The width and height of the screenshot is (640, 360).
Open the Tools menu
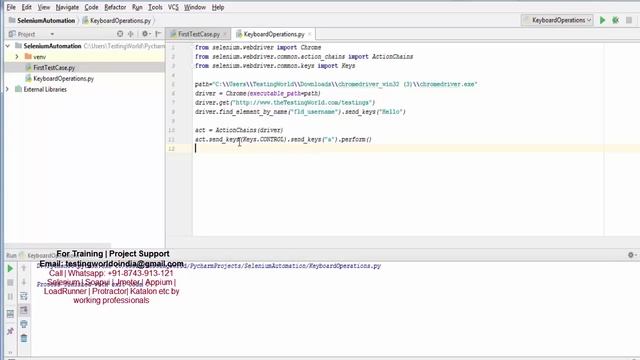pos(155,7)
